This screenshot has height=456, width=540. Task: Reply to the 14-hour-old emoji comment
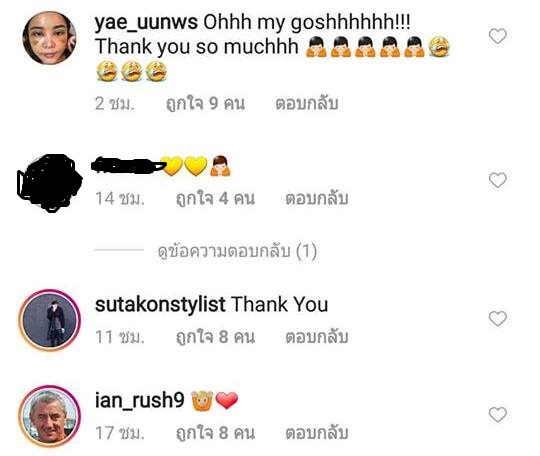click(x=316, y=198)
